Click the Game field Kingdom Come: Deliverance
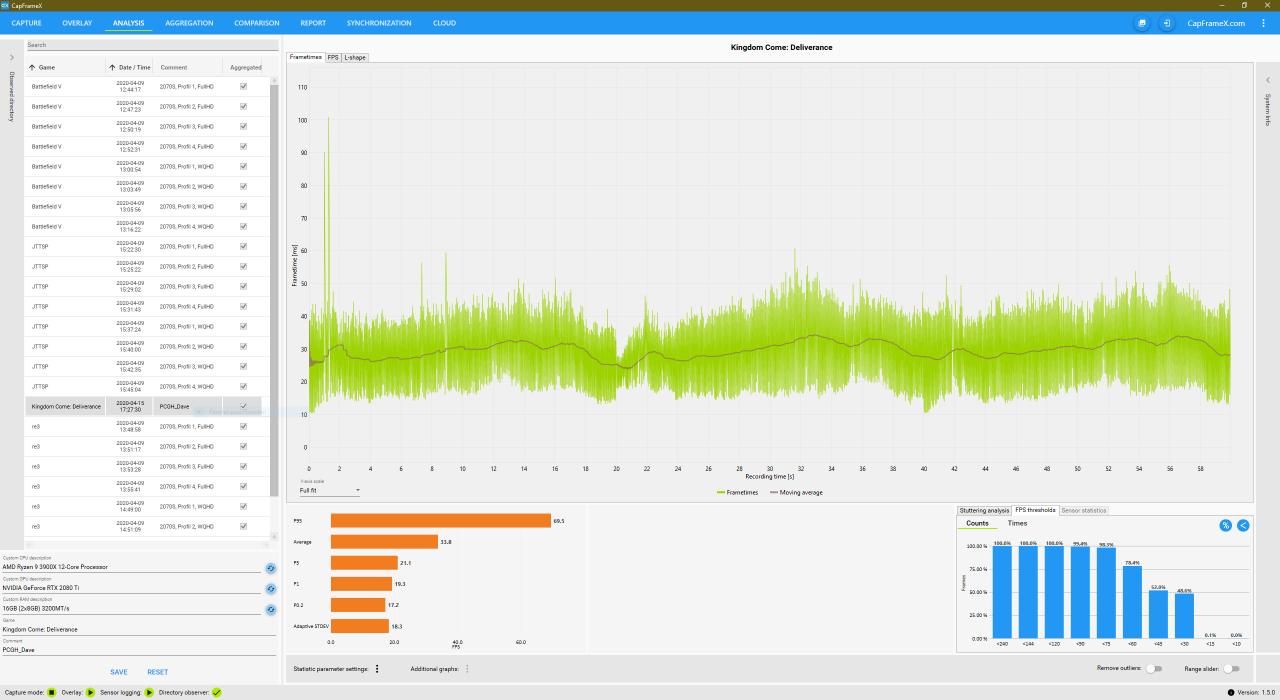Viewport: 1280px width, 700px height. pos(139,629)
